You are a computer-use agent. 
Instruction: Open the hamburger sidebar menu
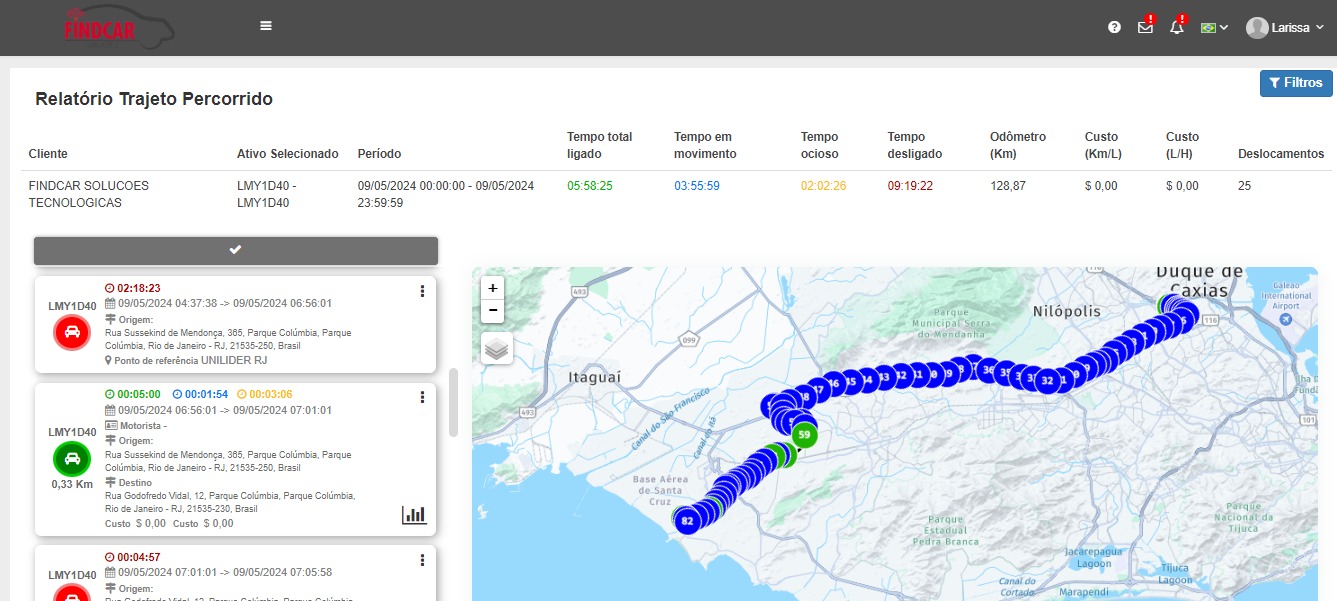[x=266, y=26]
